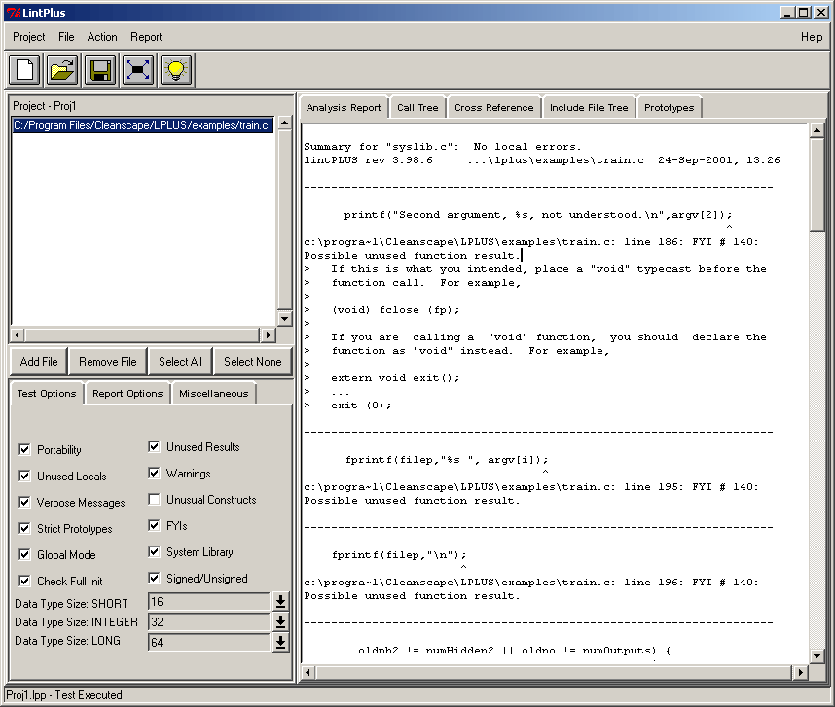
Task: Click the LintPlus title bar application icon
Action: (x=13, y=11)
